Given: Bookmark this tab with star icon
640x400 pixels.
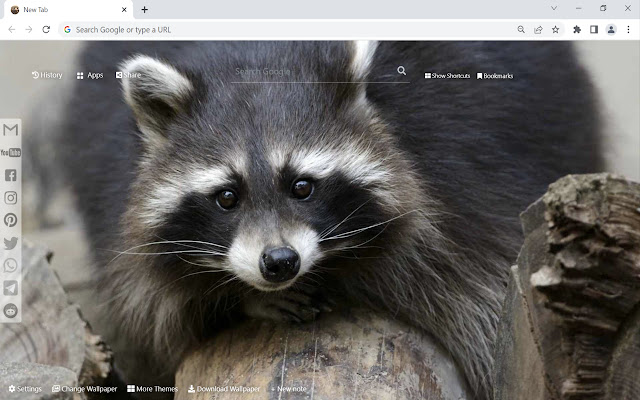Looking at the screenshot, I should (555, 29).
